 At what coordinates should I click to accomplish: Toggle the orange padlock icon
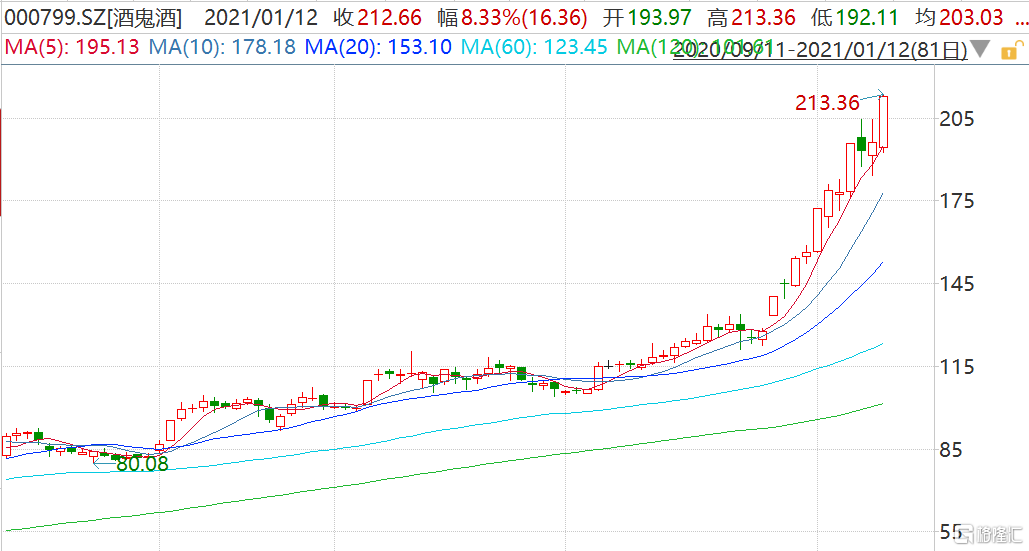tap(1011, 50)
